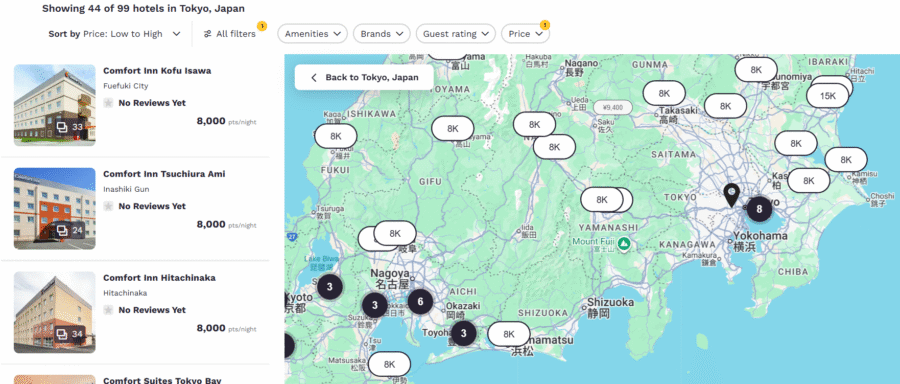Click rating star icon for Kofu Isawa

click(108, 103)
